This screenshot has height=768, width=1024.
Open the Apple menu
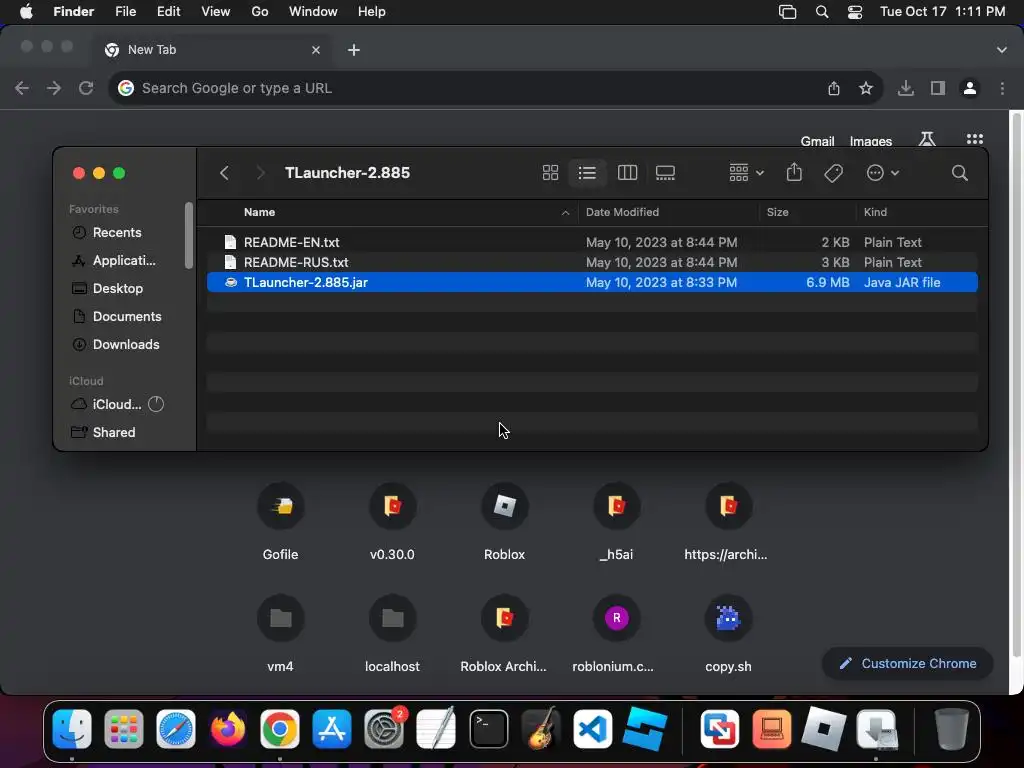pyautogui.click(x=26, y=12)
